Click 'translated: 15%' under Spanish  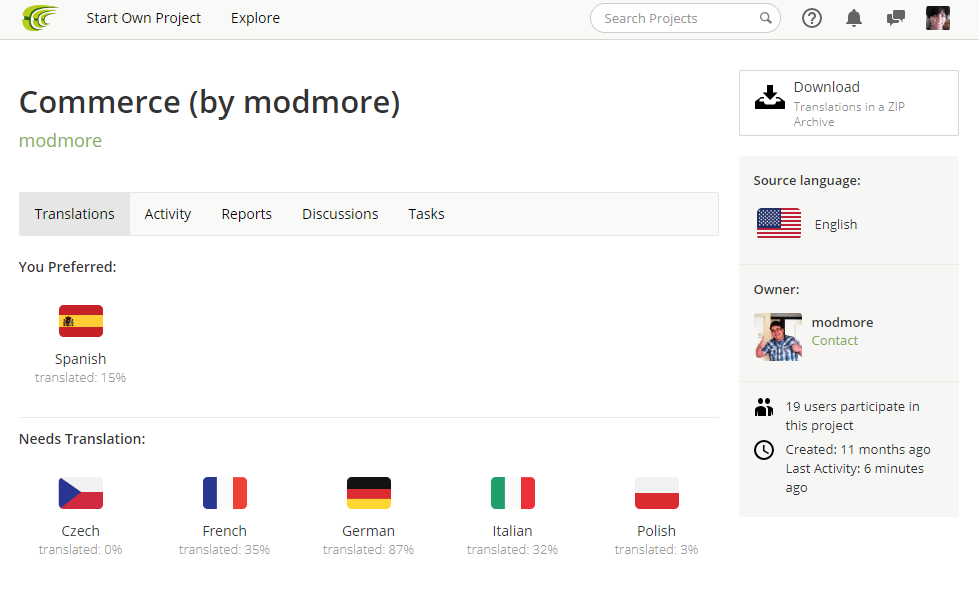tap(81, 378)
